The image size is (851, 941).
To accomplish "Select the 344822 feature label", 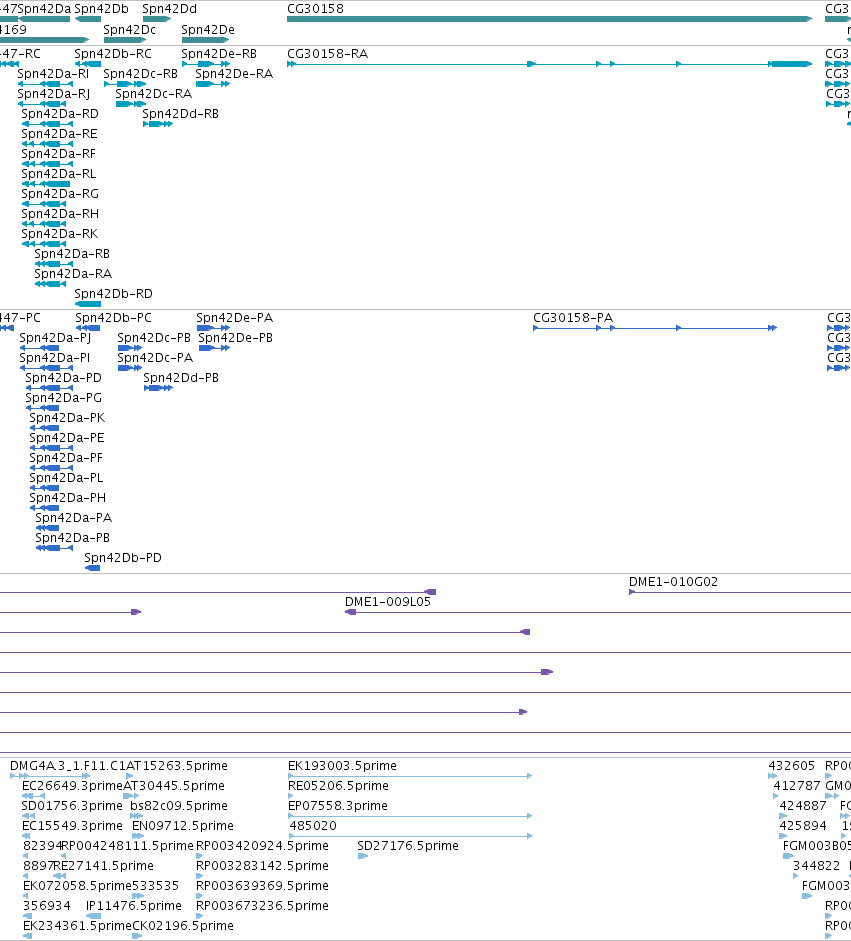I will click(816, 866).
